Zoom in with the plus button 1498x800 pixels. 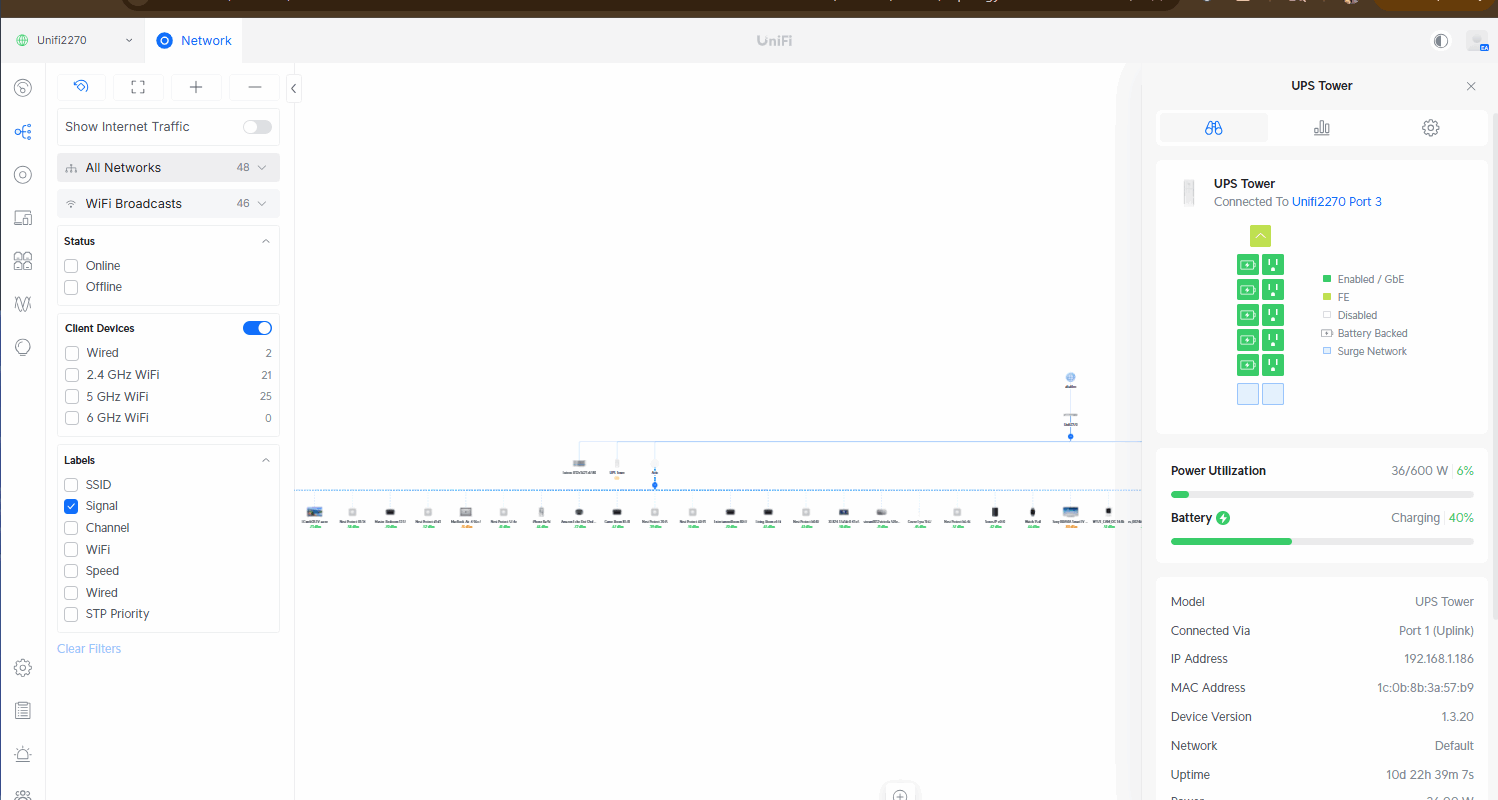click(196, 87)
